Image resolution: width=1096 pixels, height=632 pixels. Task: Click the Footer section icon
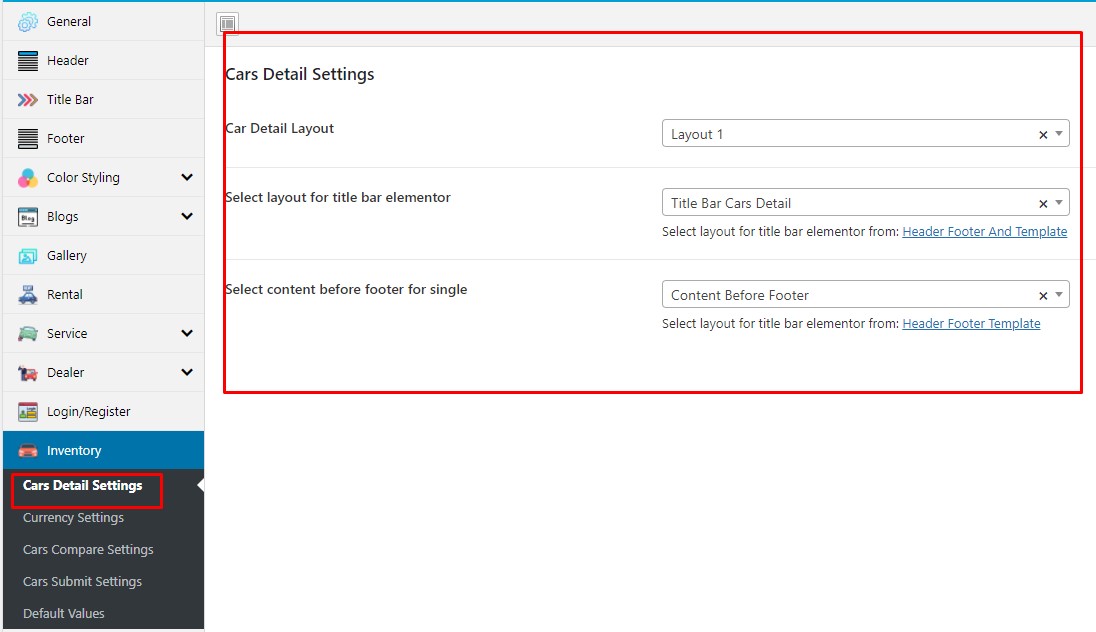click(x=28, y=139)
